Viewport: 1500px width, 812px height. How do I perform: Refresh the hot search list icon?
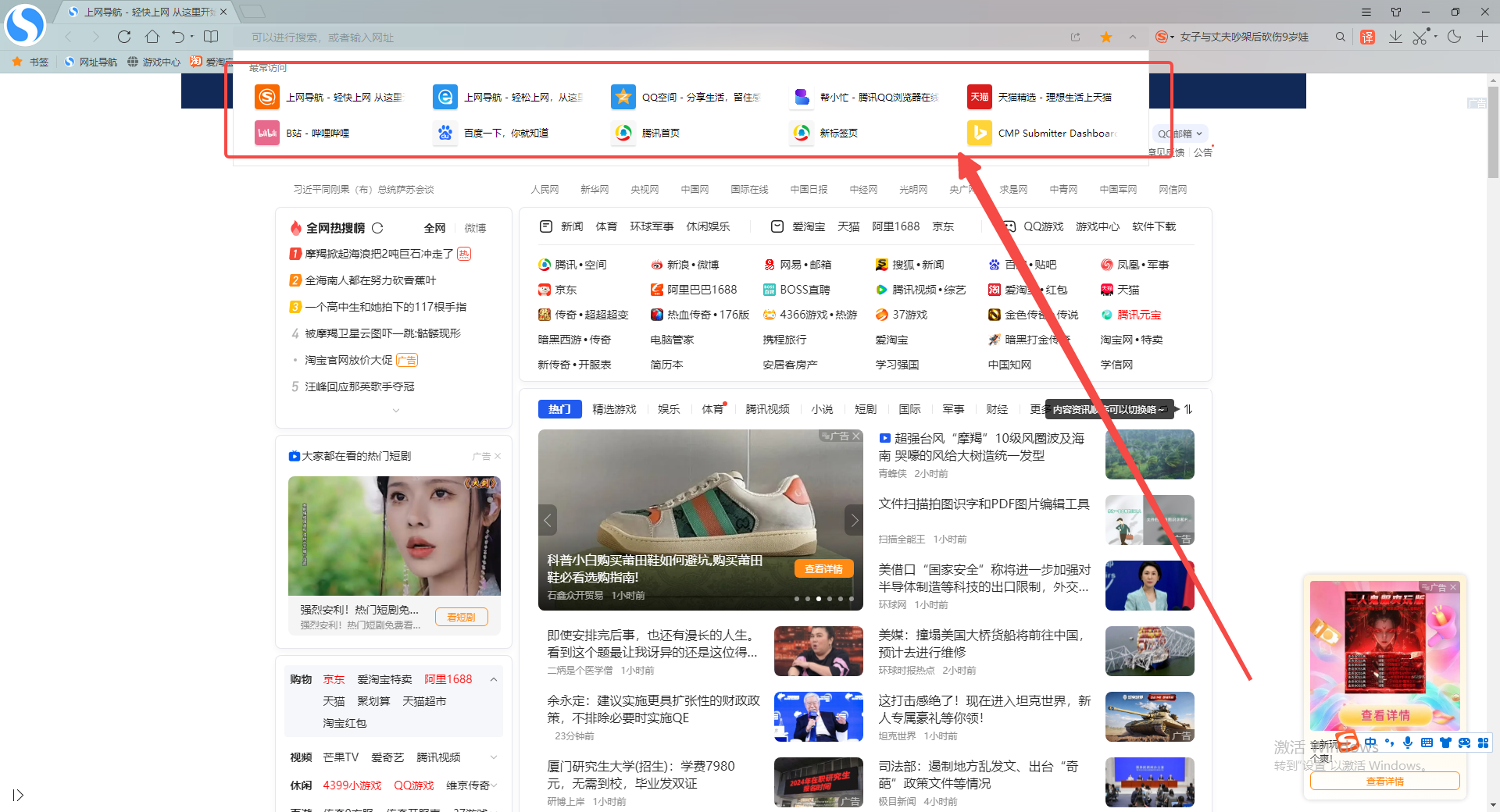click(x=377, y=228)
